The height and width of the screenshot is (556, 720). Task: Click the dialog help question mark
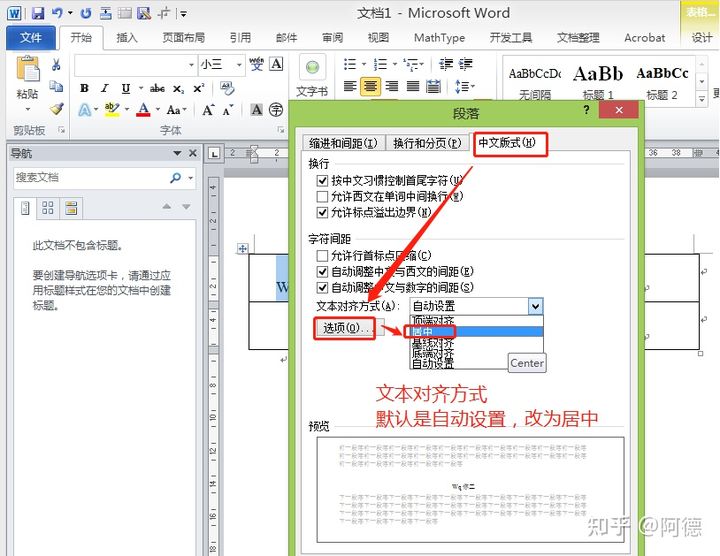coord(586,110)
